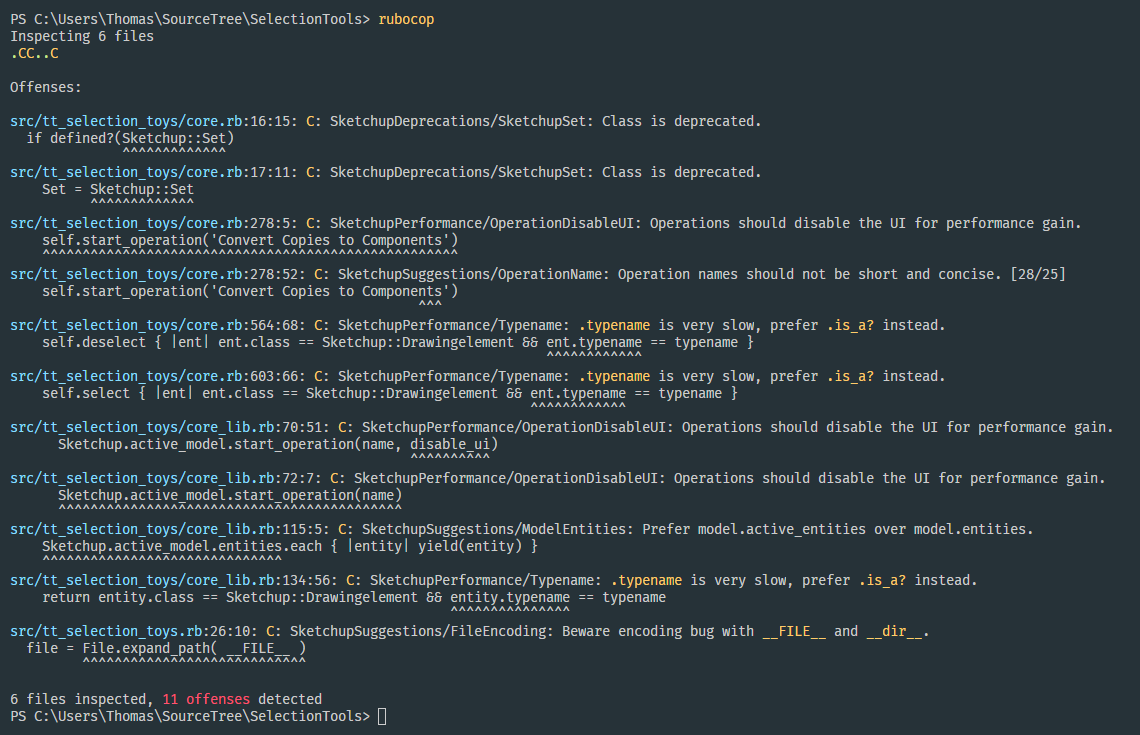Open file path tt_selection_toys.rb:26:10
This screenshot has height=735, width=1140.
tap(134, 631)
